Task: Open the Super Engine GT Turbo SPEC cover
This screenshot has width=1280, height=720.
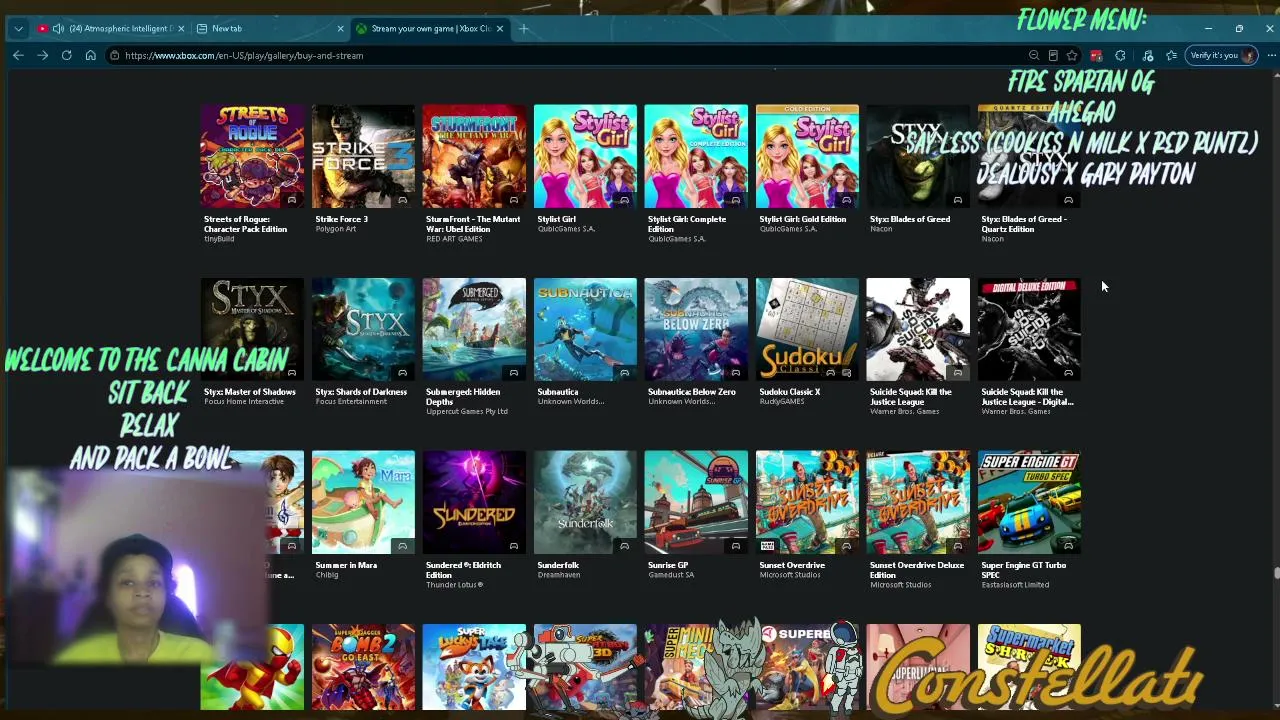Action: [1029, 503]
